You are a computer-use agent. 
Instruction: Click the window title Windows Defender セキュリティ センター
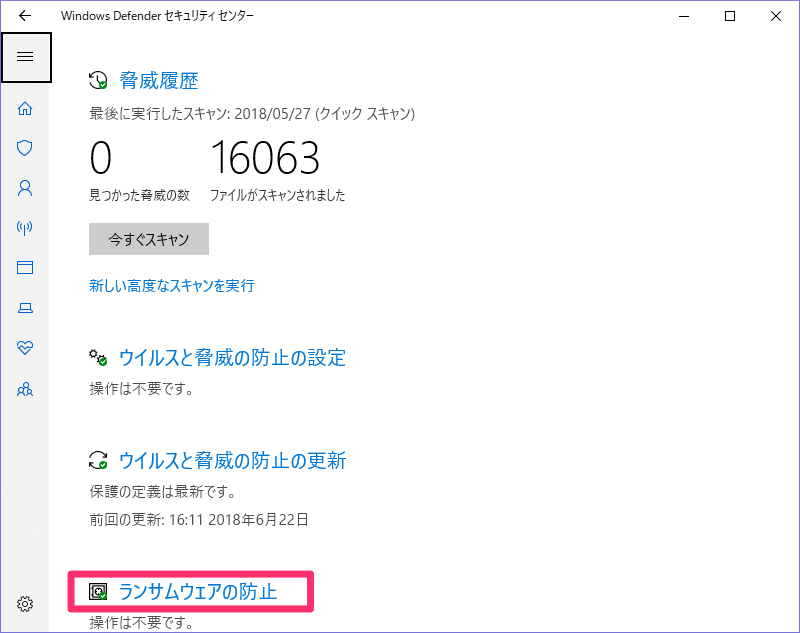coord(157,16)
